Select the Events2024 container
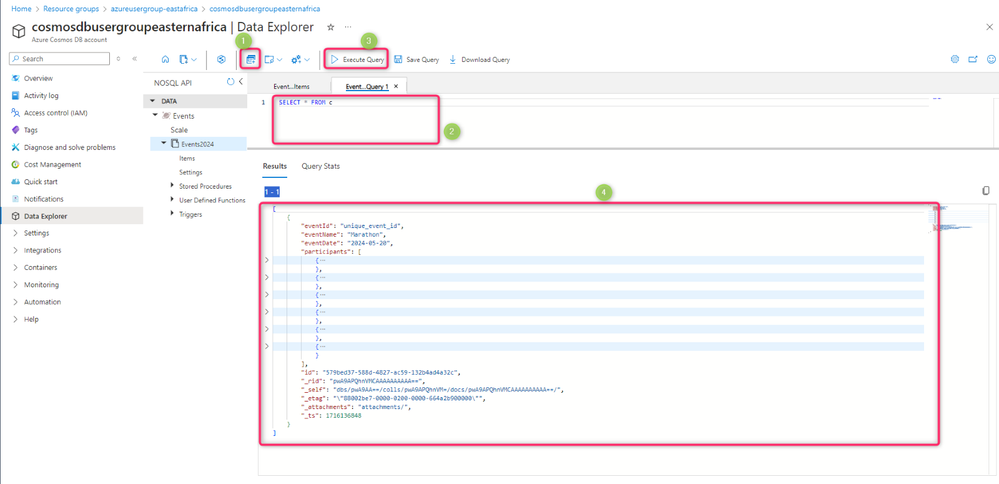999x484 pixels. point(198,144)
